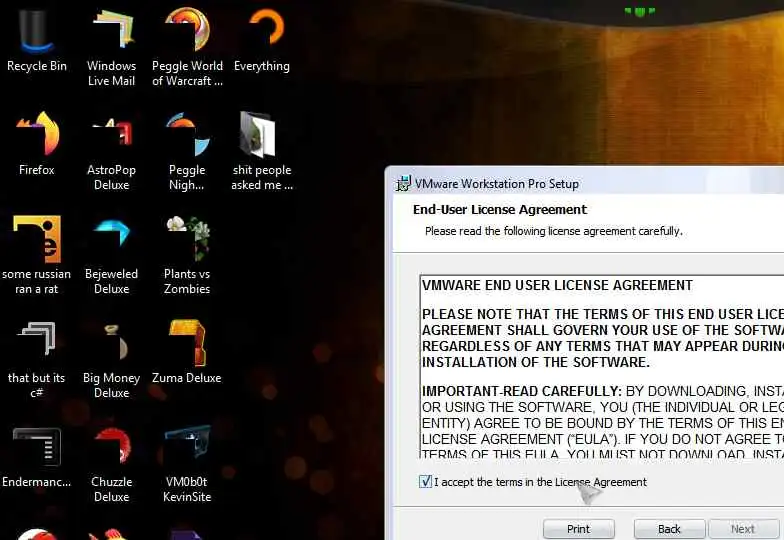Click the Back button in setup
Screen dimensions: 784x540
tap(669, 529)
